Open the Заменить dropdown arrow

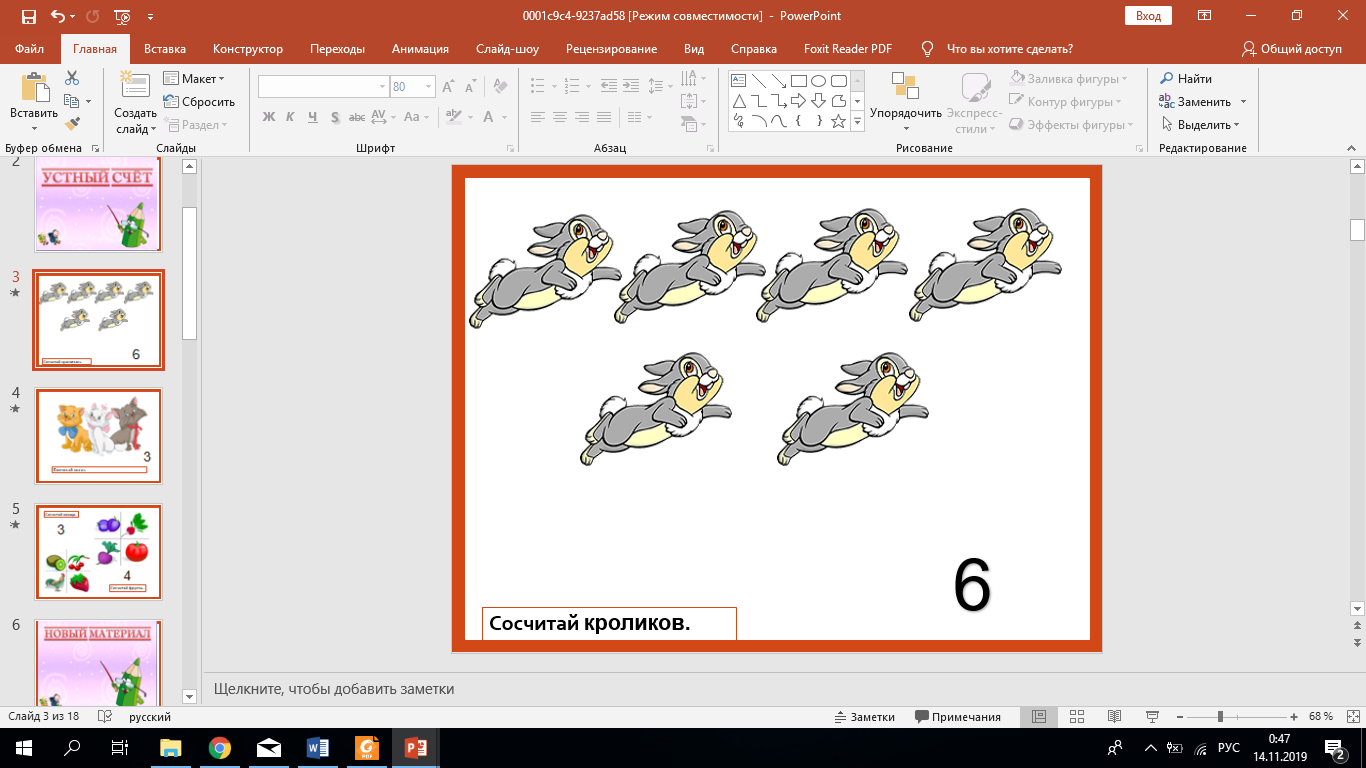point(1243,102)
